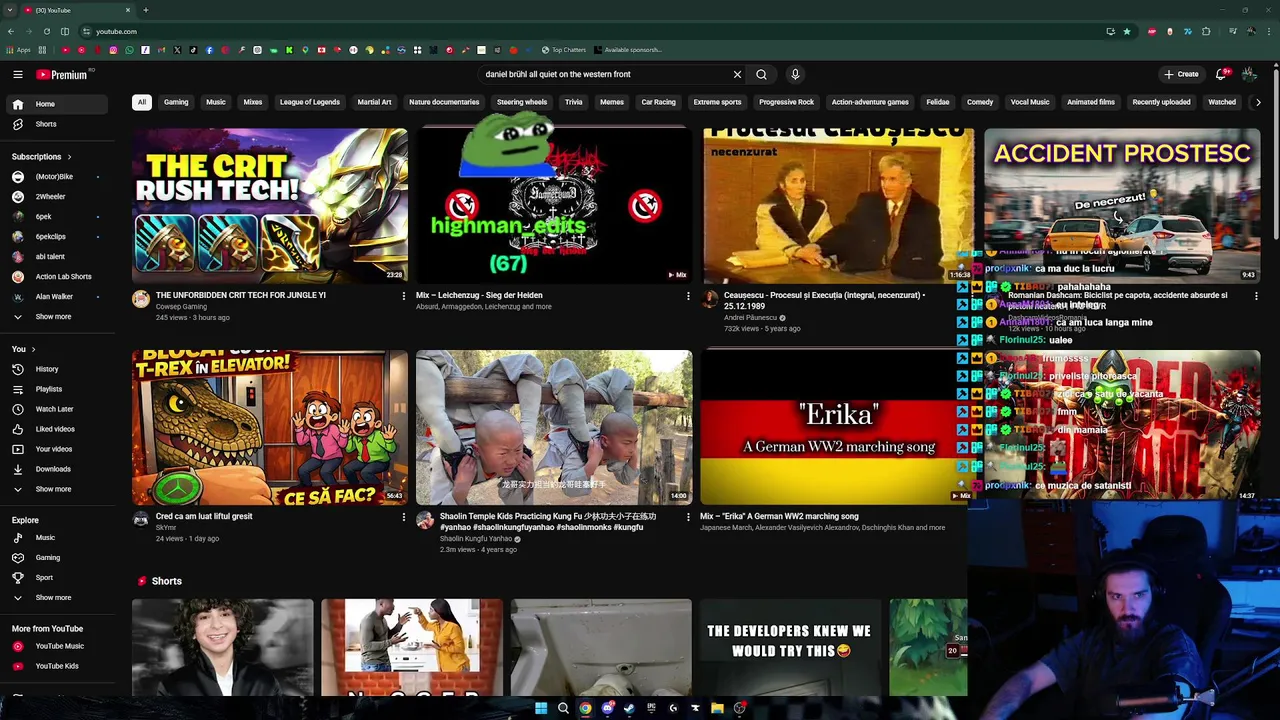
Task: Expand Show more under Explore
Action: pyautogui.click(x=58, y=598)
